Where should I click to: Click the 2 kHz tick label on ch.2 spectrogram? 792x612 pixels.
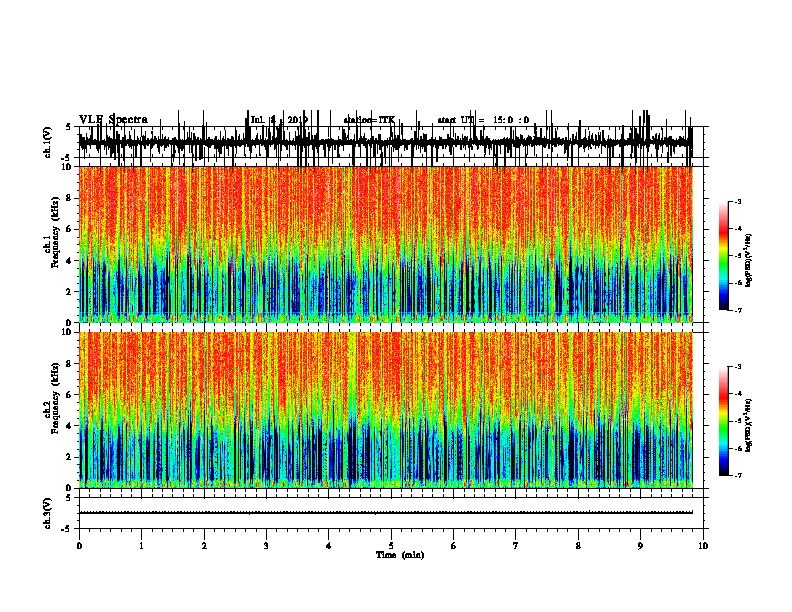pyautogui.click(x=69, y=457)
